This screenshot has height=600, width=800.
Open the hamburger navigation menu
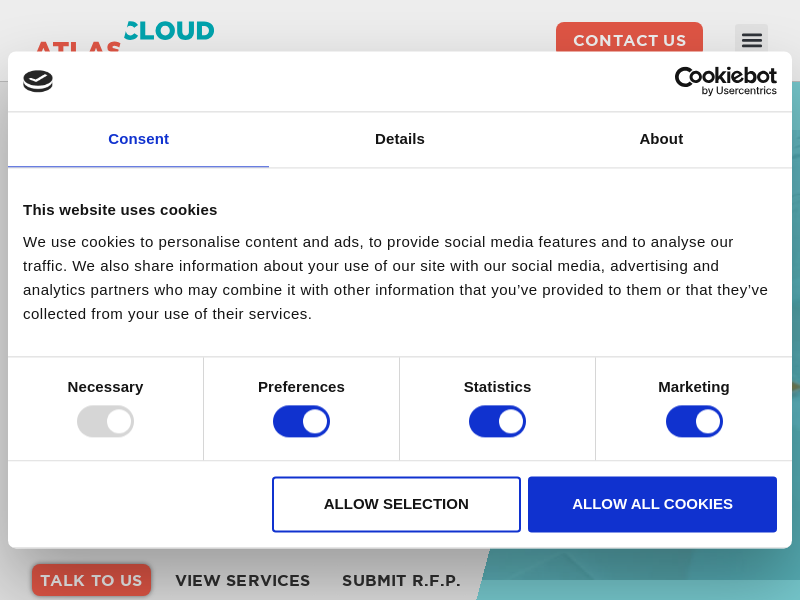[751, 40]
